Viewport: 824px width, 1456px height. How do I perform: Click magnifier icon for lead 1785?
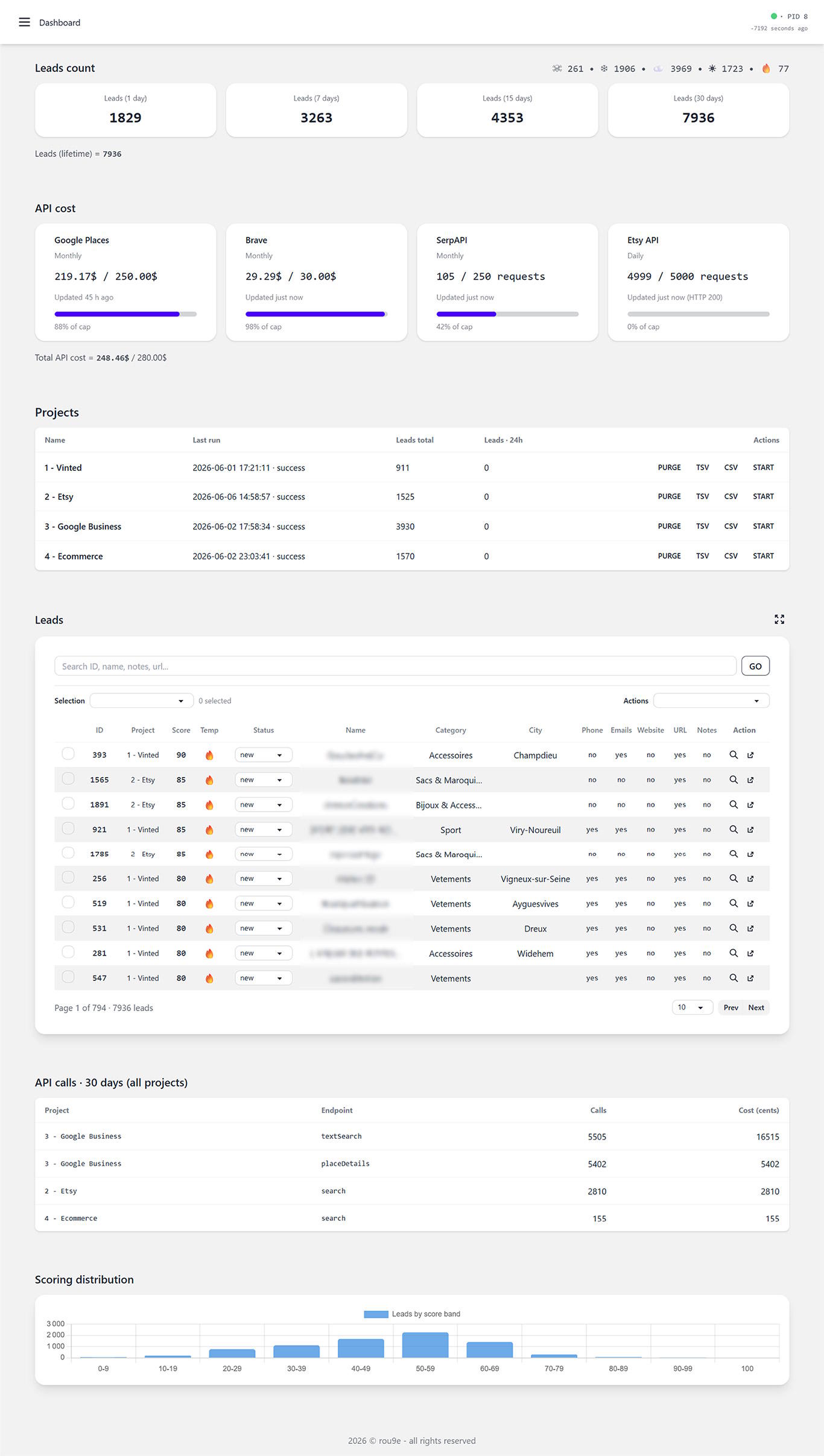click(x=734, y=854)
